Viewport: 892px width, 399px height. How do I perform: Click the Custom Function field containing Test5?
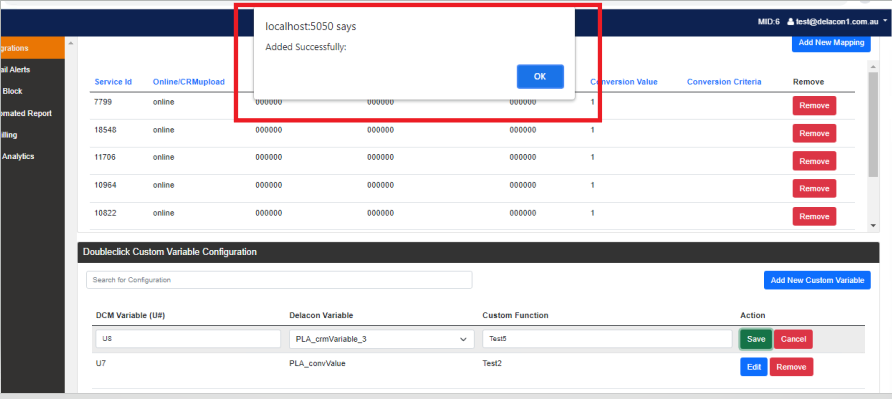[607, 339]
